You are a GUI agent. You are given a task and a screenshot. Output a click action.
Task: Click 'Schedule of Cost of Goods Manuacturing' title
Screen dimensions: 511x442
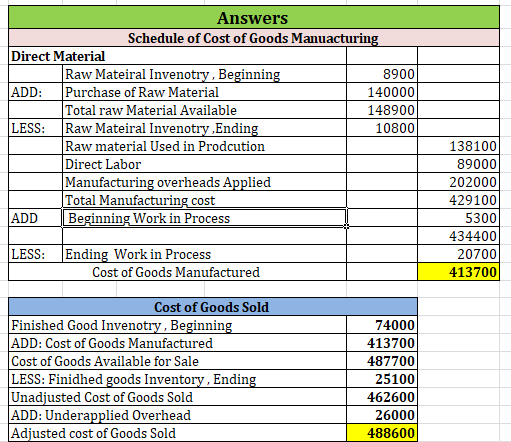point(254,38)
